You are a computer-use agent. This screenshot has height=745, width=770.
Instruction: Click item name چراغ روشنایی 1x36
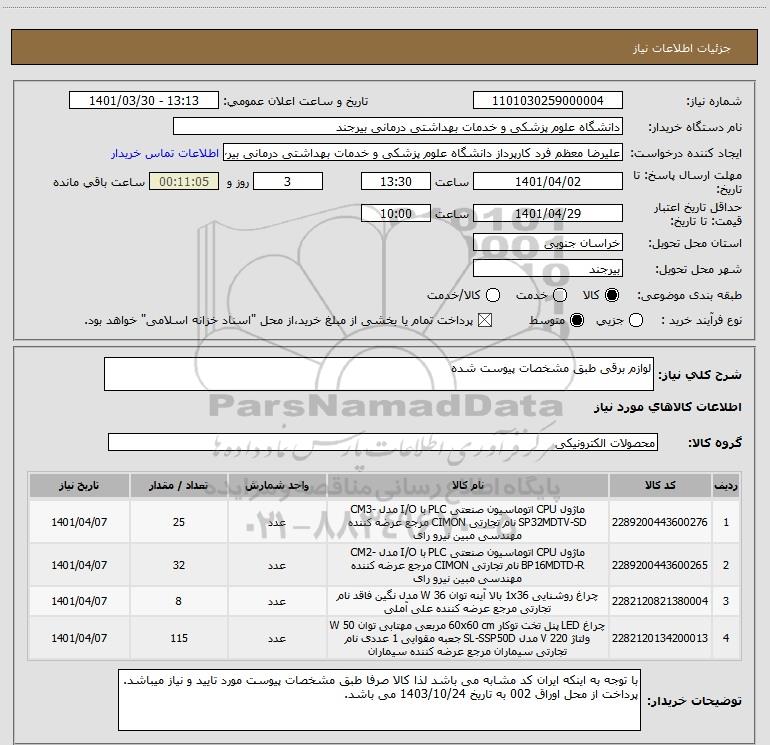468,602
